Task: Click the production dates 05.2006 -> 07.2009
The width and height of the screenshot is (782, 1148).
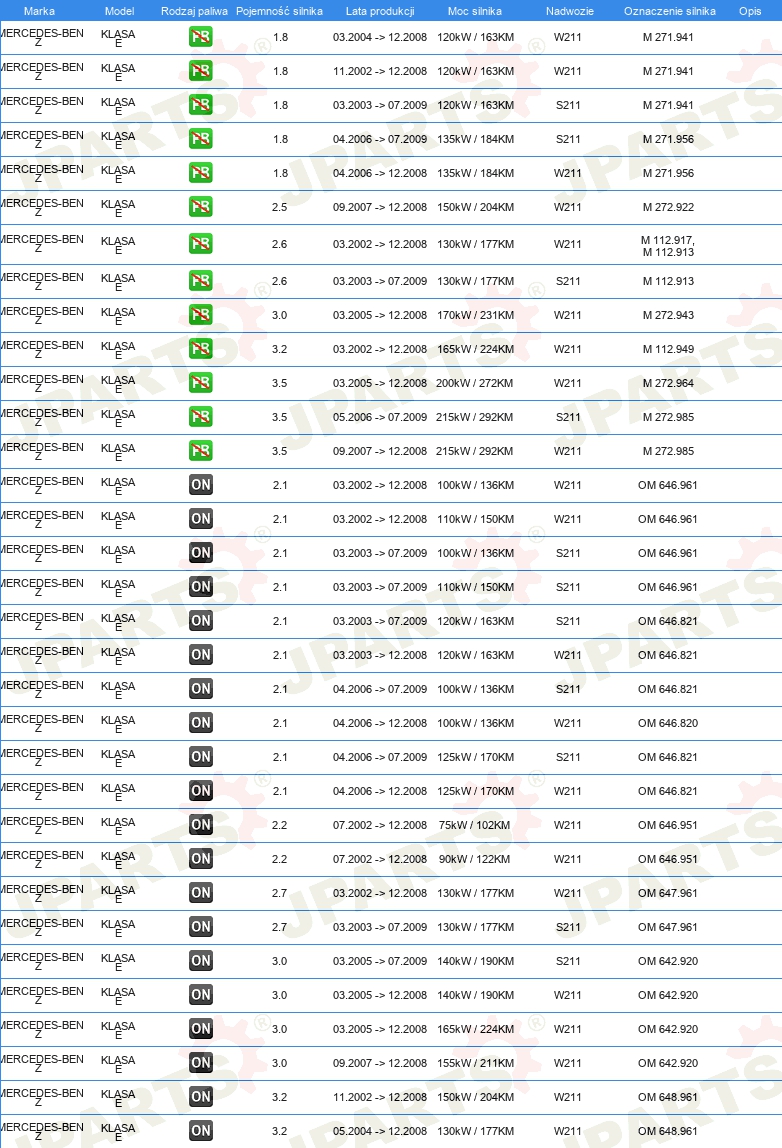Action: tap(379, 417)
